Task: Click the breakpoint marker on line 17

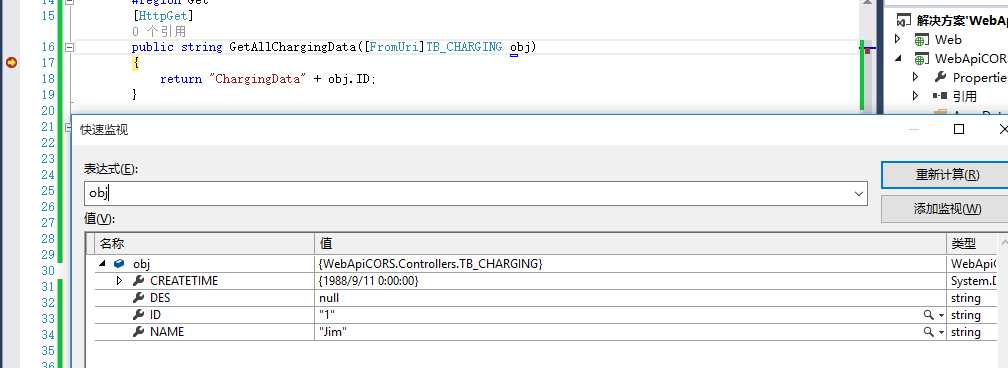Action: (x=11, y=62)
